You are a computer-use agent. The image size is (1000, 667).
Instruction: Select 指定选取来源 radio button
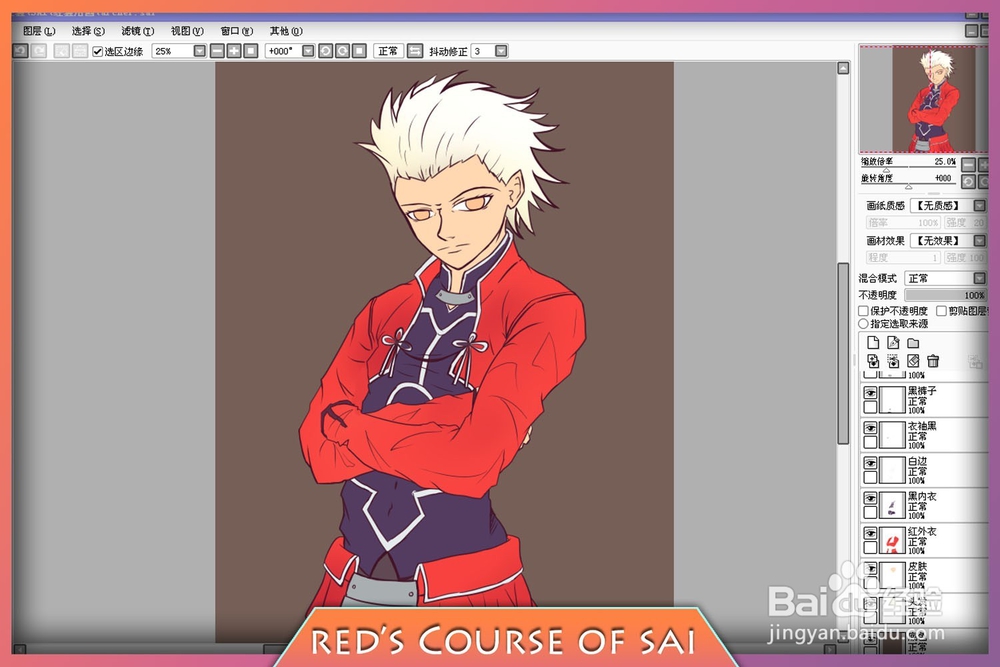coord(864,324)
